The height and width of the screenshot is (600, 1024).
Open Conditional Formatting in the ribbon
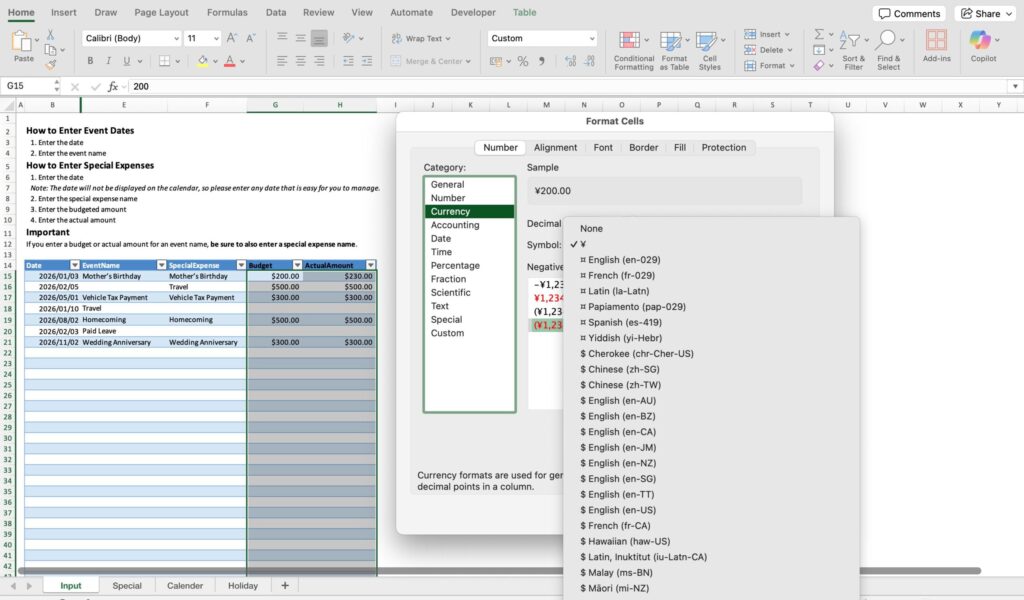point(633,49)
